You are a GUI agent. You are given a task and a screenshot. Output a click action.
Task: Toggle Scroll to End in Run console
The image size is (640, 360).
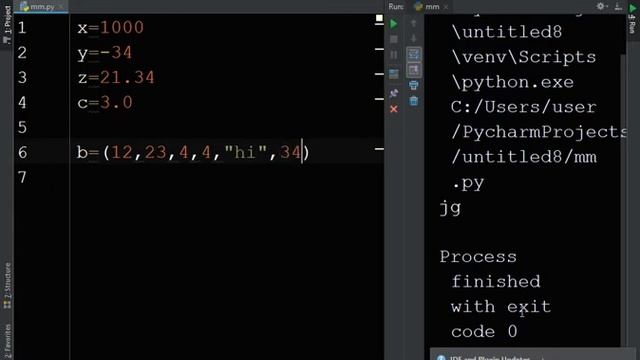pyautogui.click(x=413, y=70)
